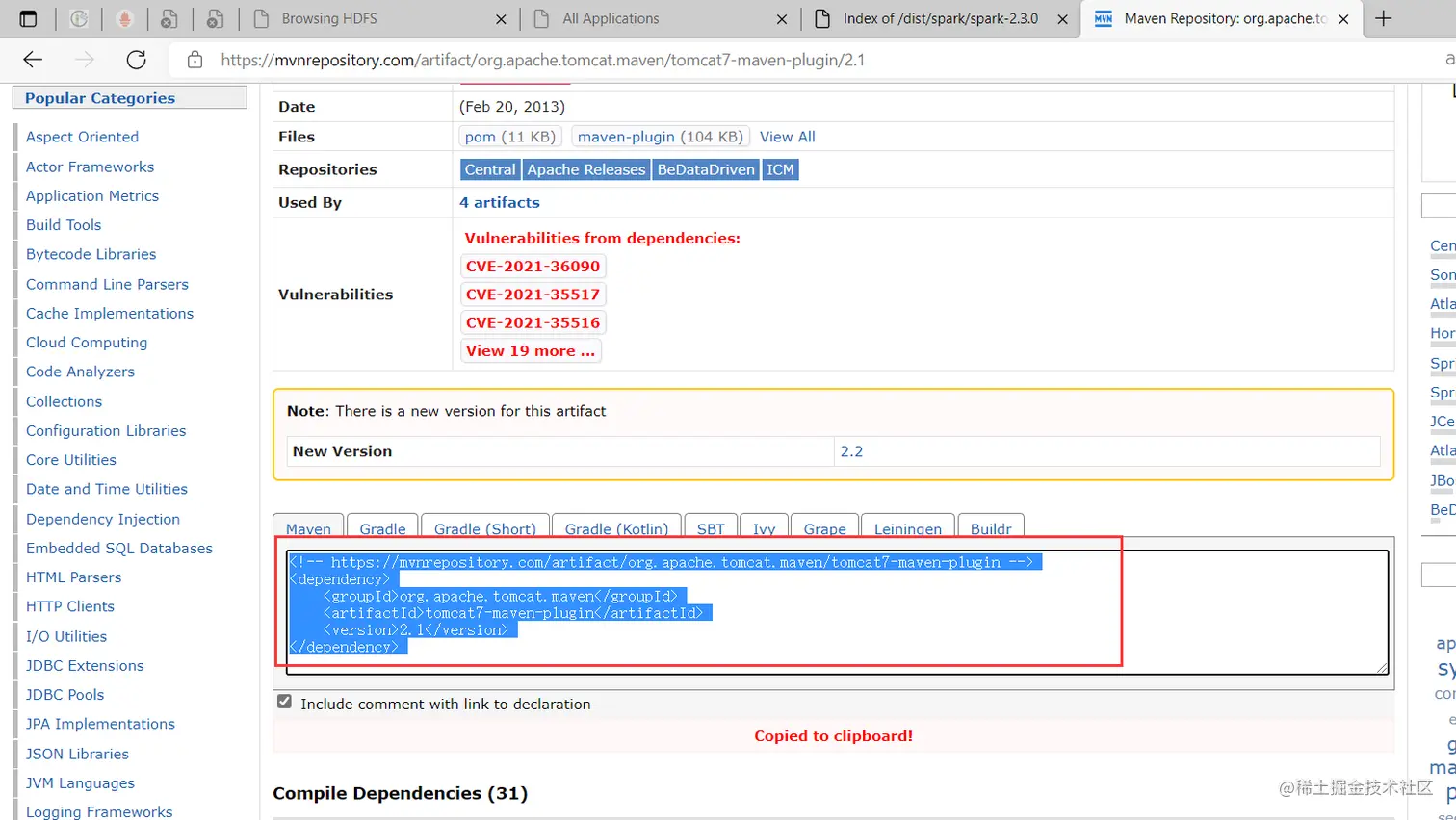Screen dimensions: 1456x820
Task: Open JDBC Extensions category
Action: [x=85, y=665]
